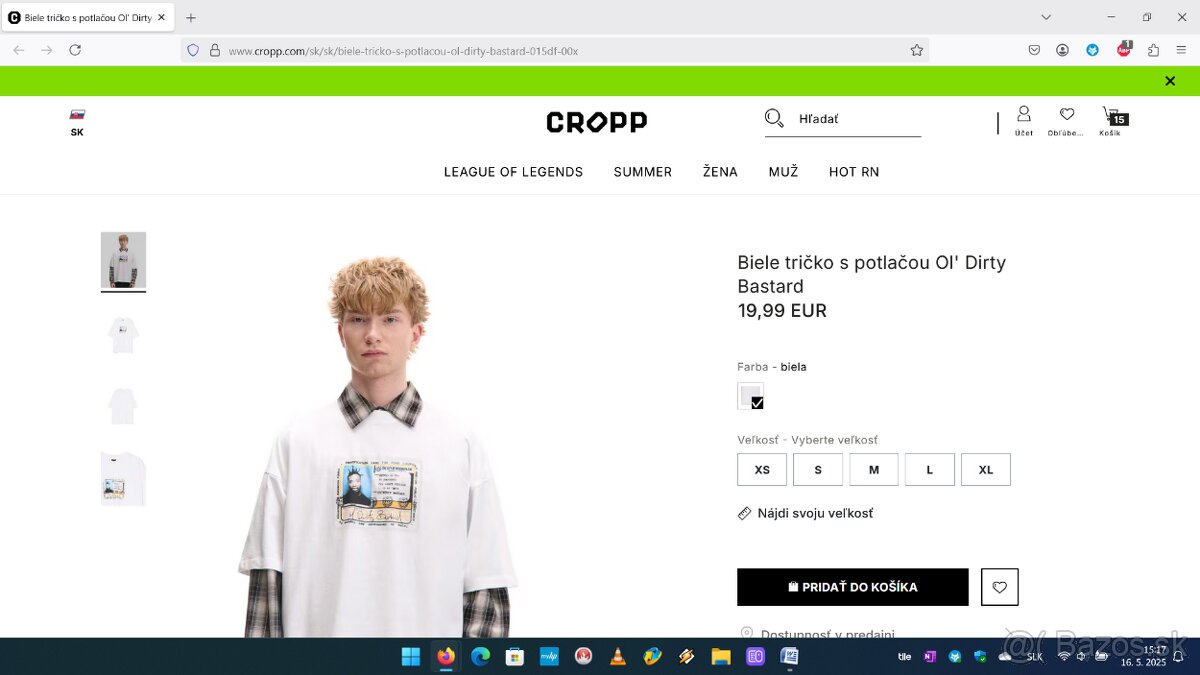This screenshot has width=1200, height=675.
Task: Open LEAGUE OF LEGENDS menu item
Action: 513,172
